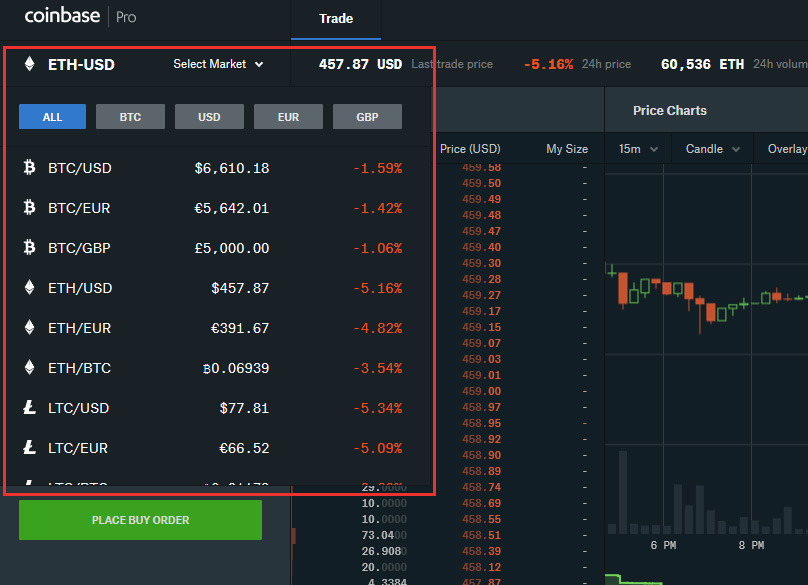The width and height of the screenshot is (808, 585).
Task: Open the 15m timeframe dropdown
Action: [638, 149]
